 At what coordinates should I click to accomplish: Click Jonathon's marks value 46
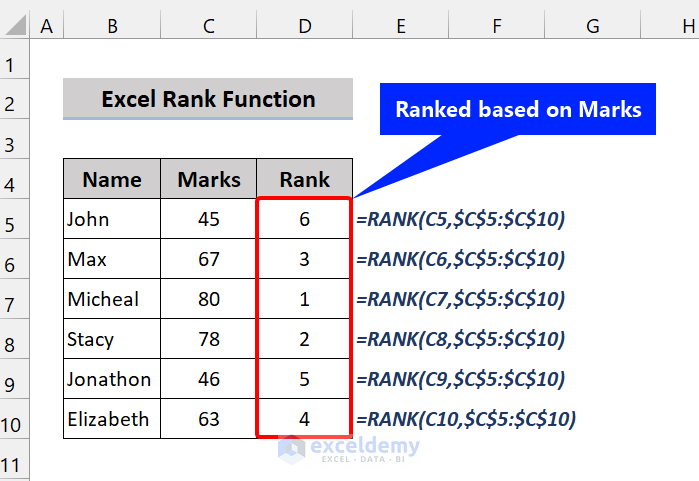click(x=209, y=379)
